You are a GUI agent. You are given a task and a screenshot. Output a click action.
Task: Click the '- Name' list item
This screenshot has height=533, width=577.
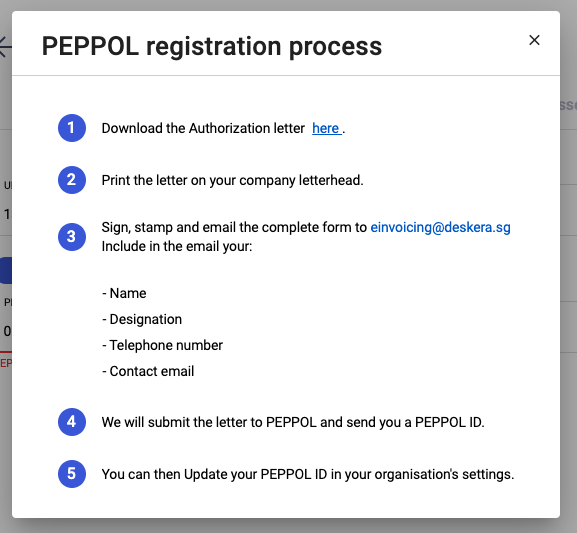(x=124, y=293)
